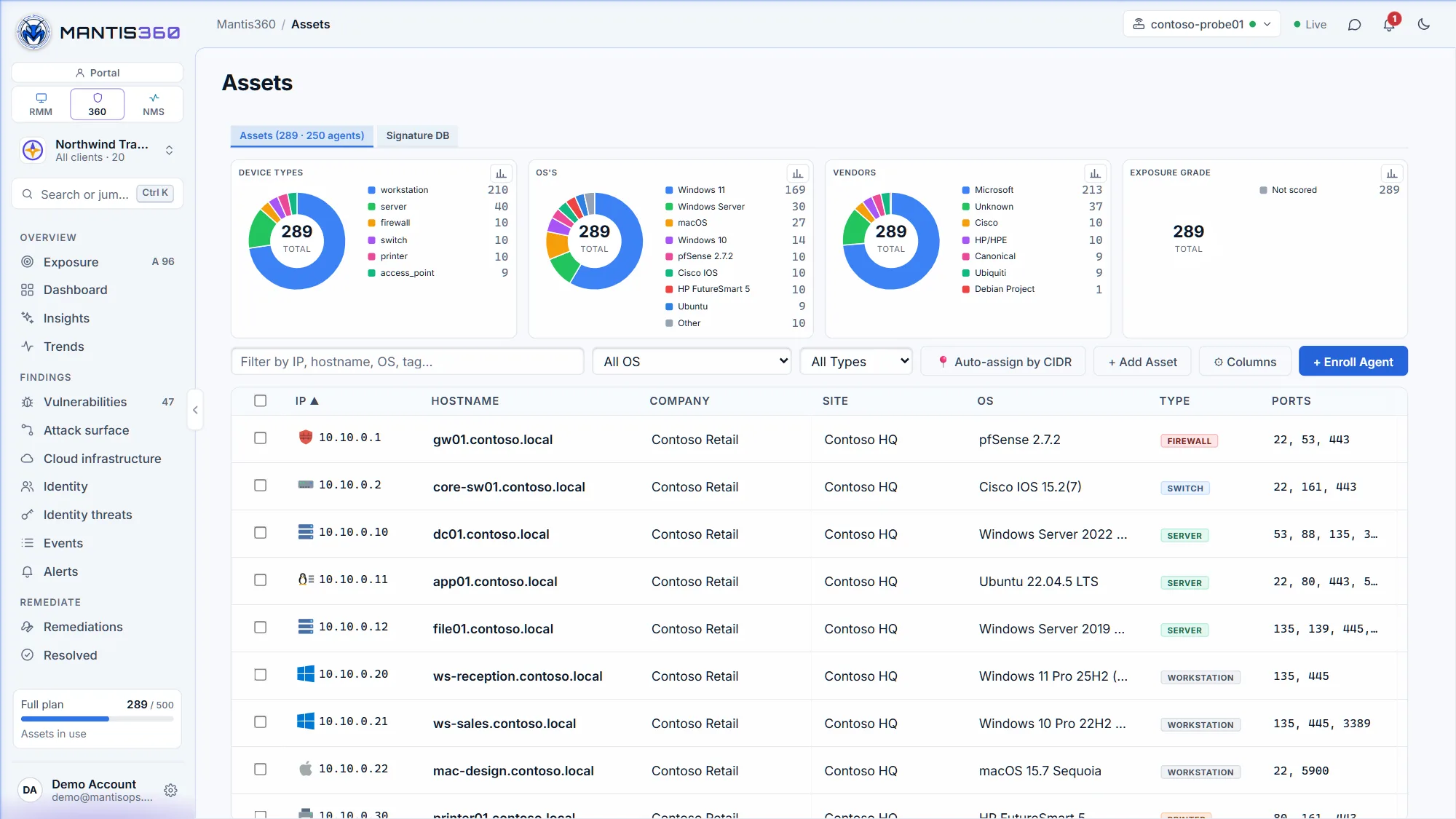
Task: Click chart icon in Exposure Grade card
Action: coord(1392,173)
